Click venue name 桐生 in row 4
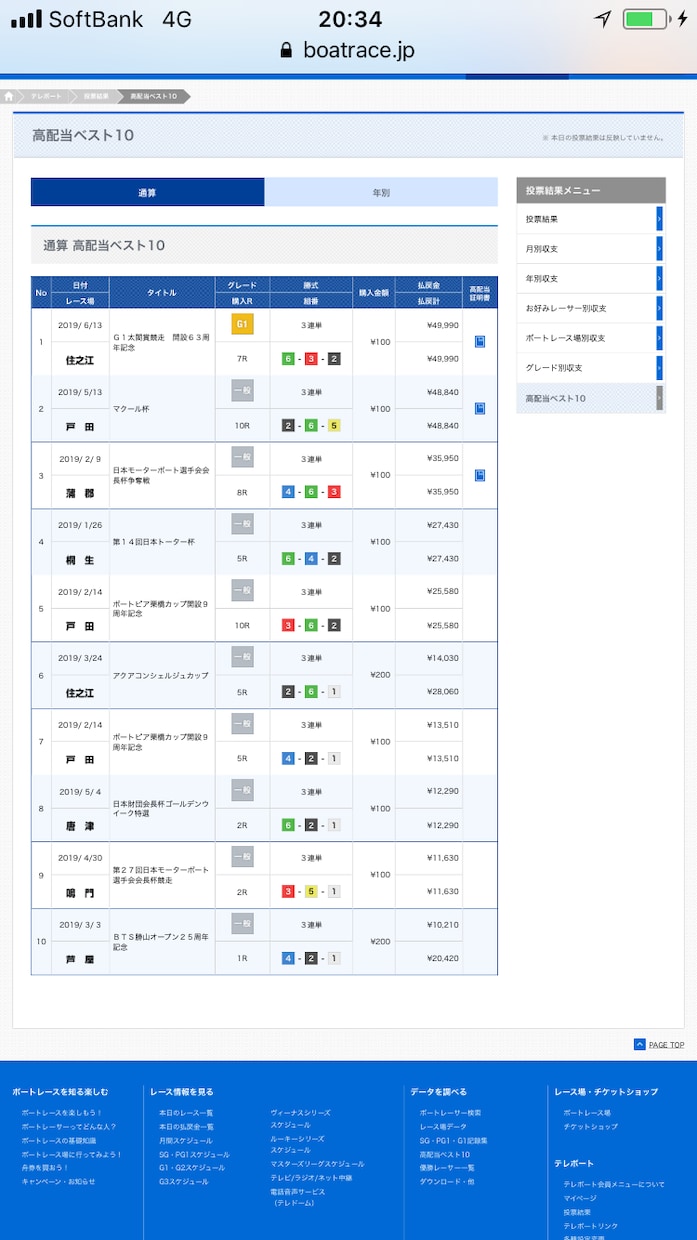 pyautogui.click(x=80, y=559)
